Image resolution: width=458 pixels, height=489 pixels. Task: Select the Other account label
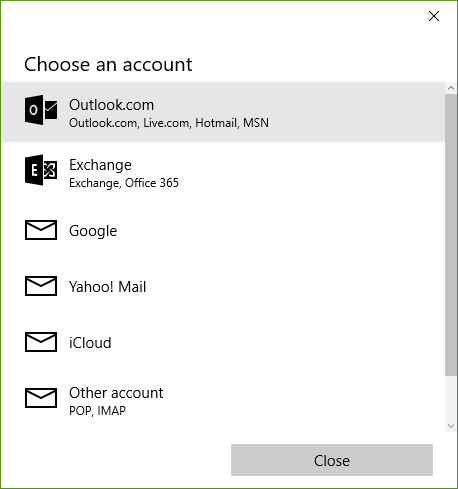[x=116, y=393]
